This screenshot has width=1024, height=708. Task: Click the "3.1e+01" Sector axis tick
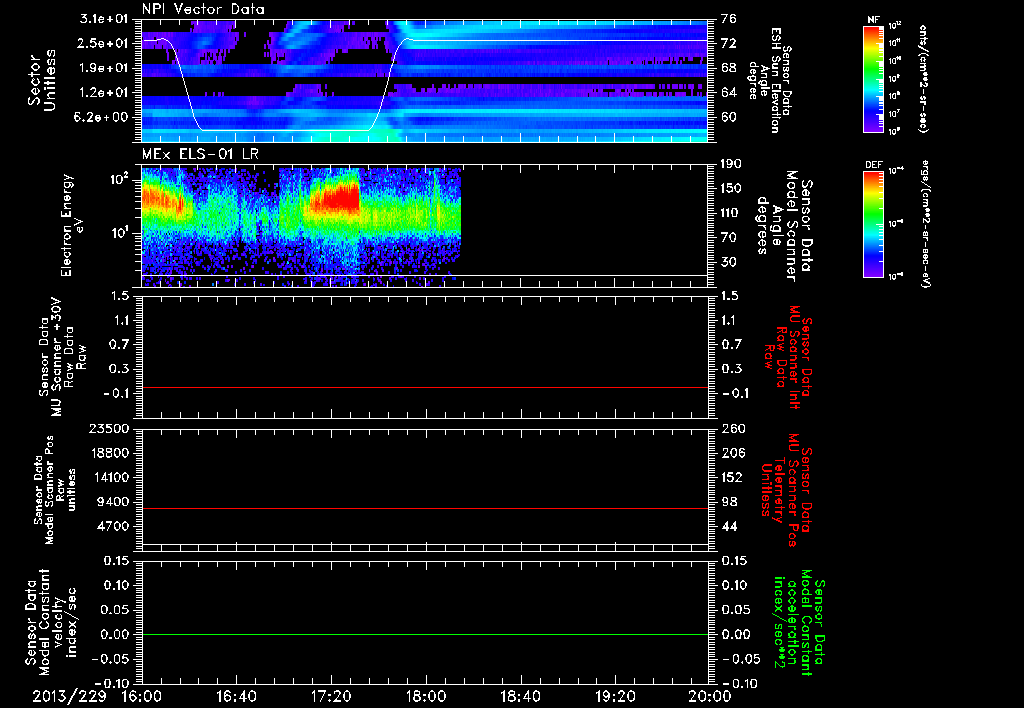click(103, 19)
